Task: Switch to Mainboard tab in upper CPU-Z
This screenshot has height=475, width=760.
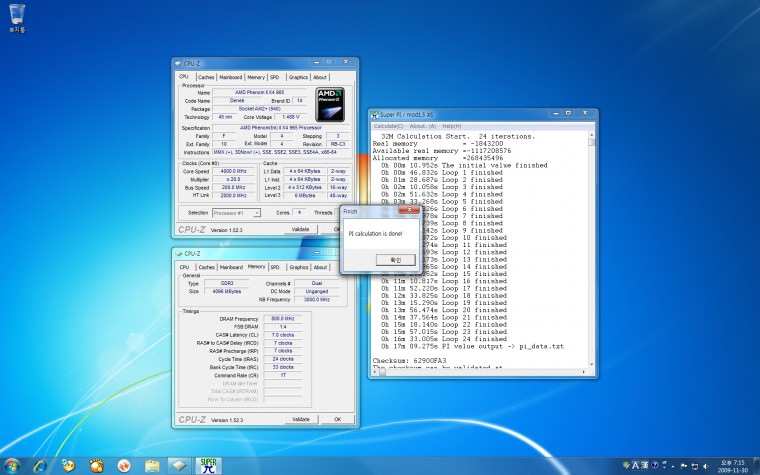Action: [x=231, y=77]
